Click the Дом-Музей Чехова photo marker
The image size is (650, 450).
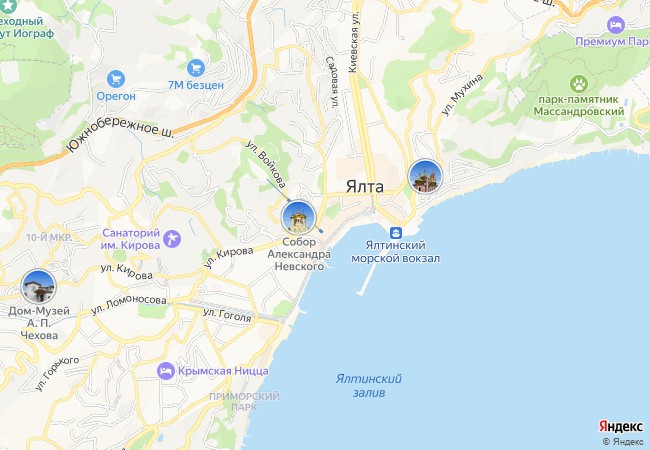(x=39, y=286)
